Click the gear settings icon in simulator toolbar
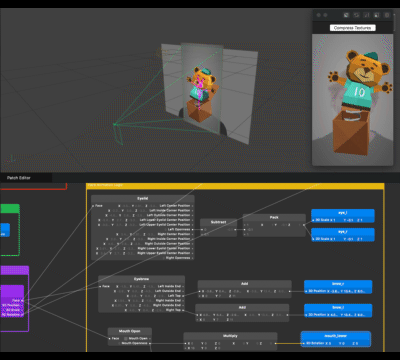Screen dimensions: 400x360 [x=387, y=15]
